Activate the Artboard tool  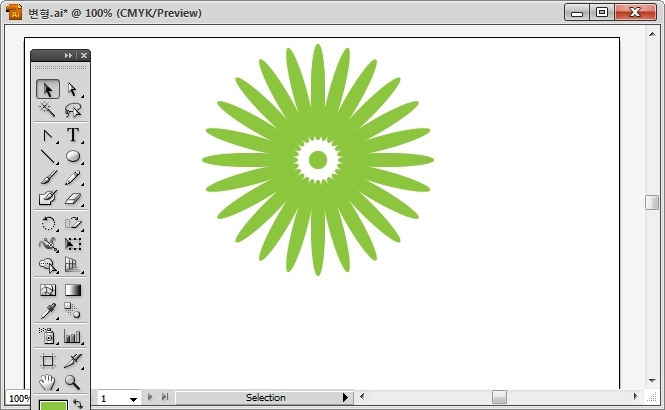click(48, 361)
